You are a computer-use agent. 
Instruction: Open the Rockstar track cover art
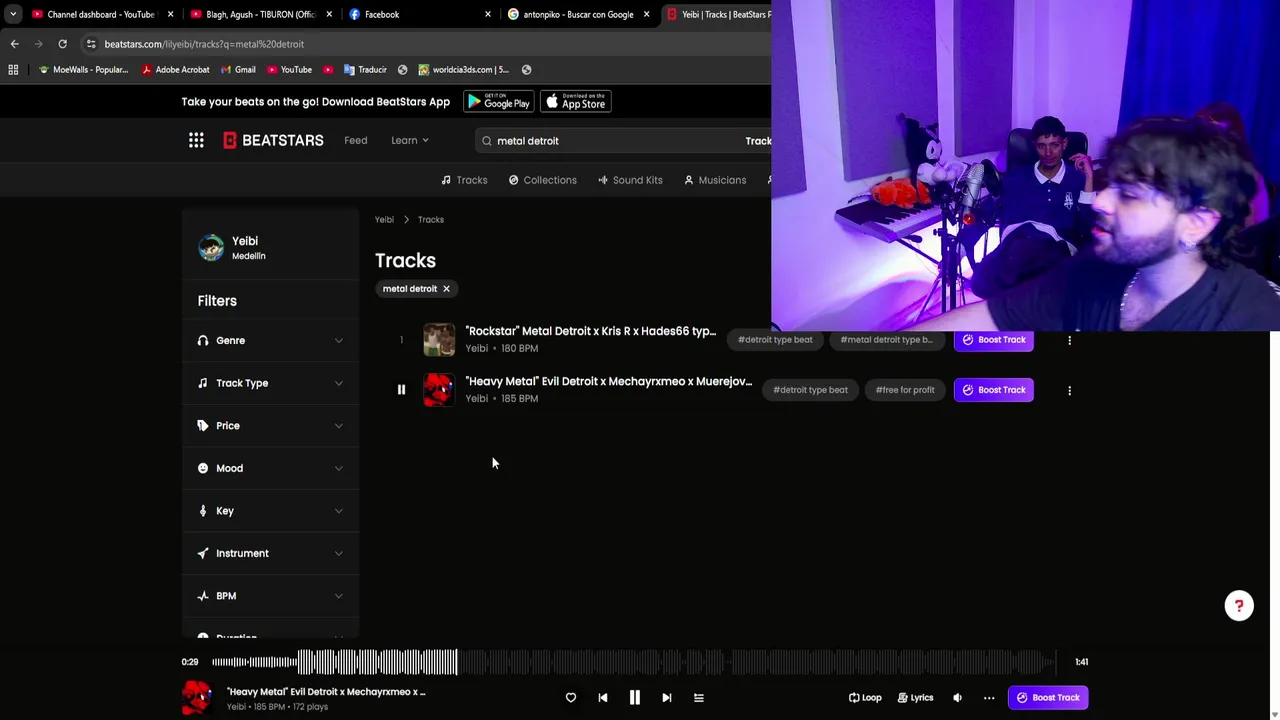[439, 340]
